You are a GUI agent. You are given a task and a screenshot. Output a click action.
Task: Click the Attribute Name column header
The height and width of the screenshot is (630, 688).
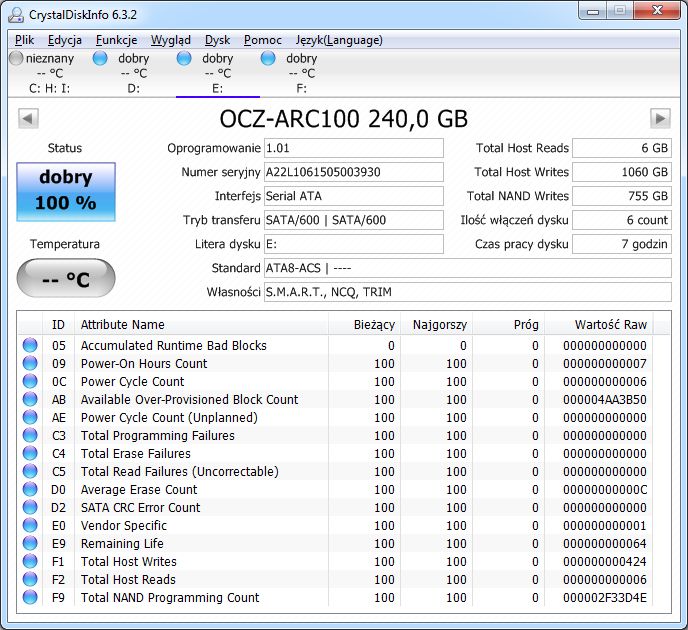(x=201, y=325)
